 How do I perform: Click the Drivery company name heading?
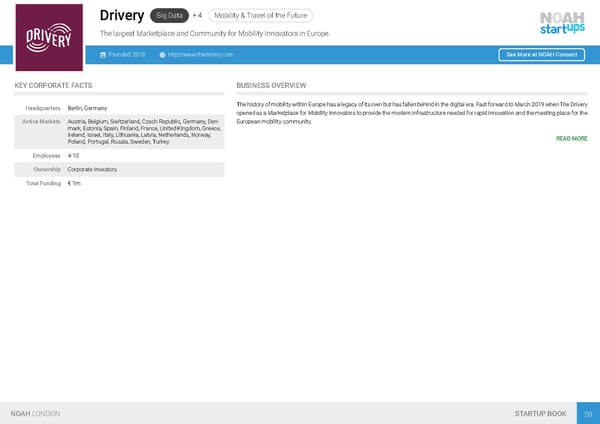pos(121,16)
